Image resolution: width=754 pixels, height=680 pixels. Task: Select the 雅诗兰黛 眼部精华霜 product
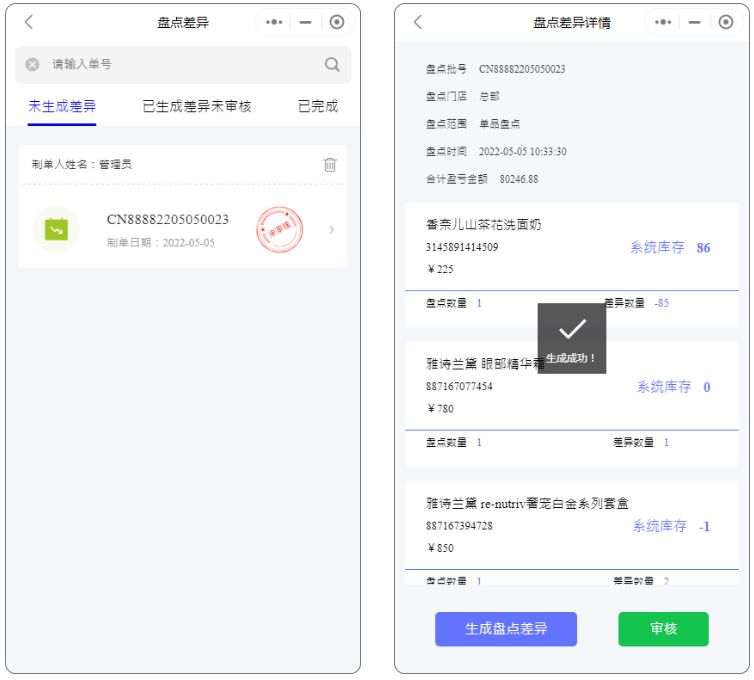coord(485,364)
